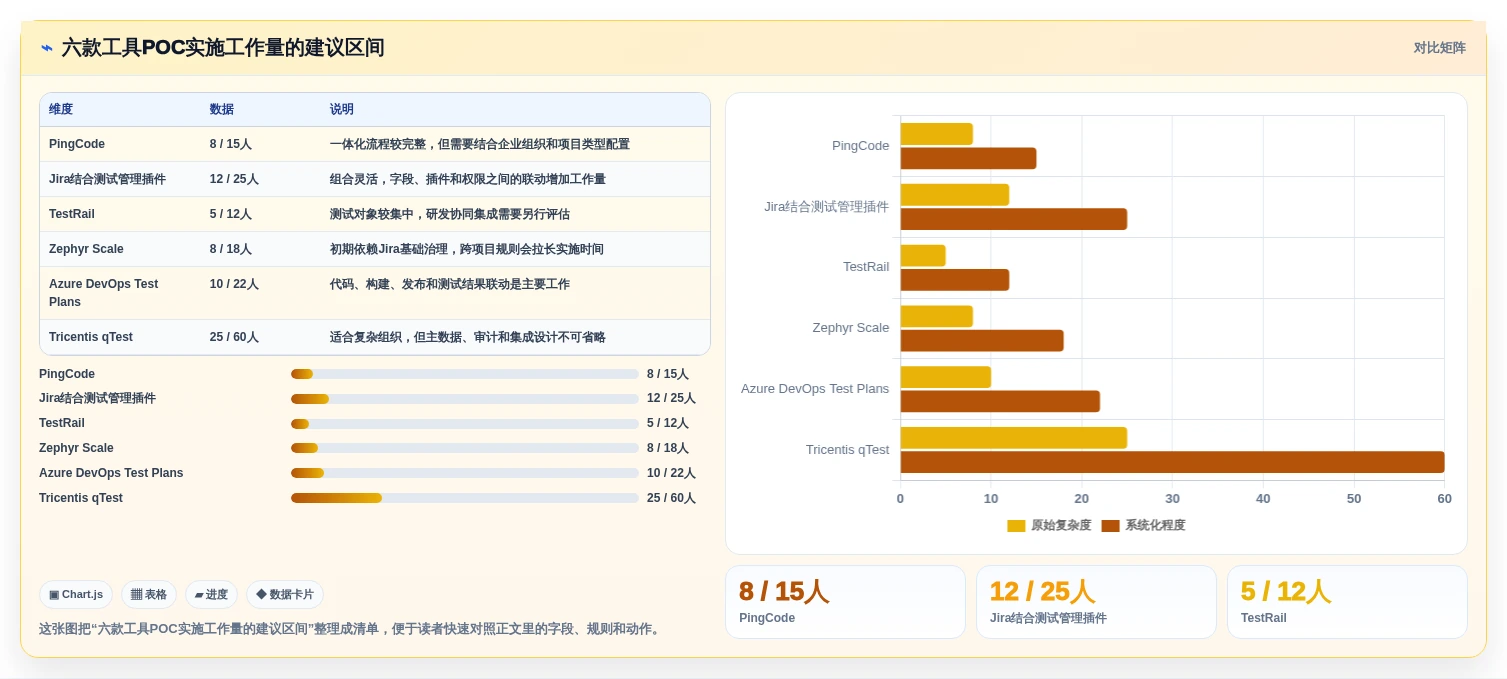Click Azure DevOps Test Plans yellow chart bar
This screenshot has height=679, width=1507.
tap(945, 377)
